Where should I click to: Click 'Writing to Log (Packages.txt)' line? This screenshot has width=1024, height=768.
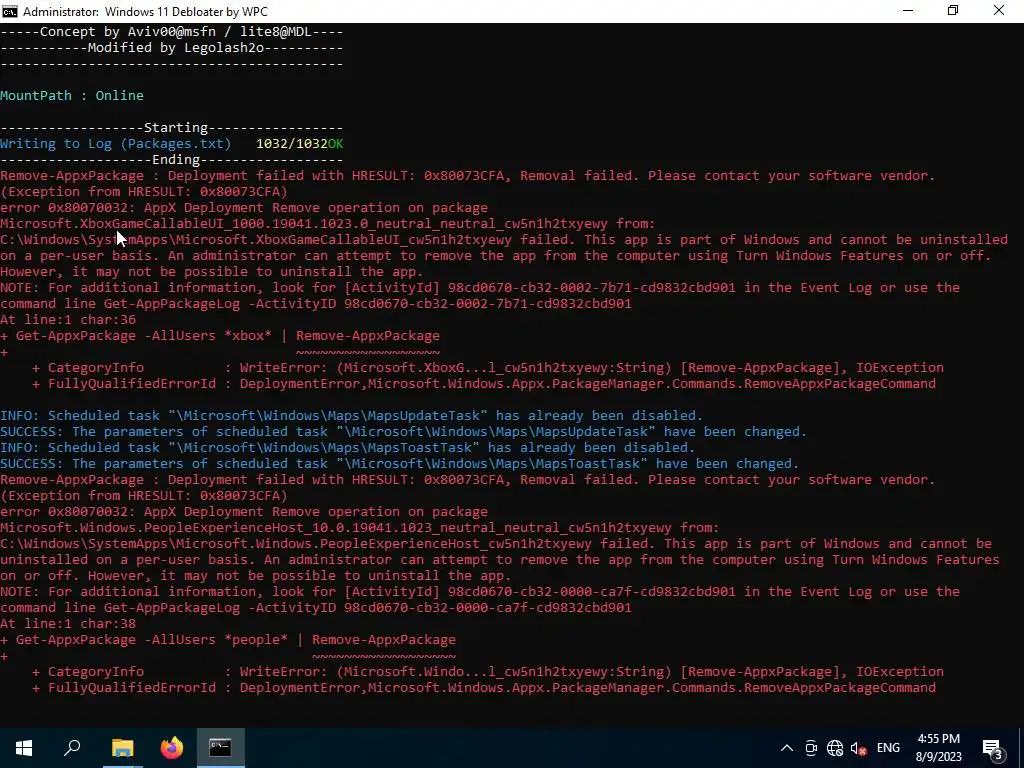click(116, 144)
